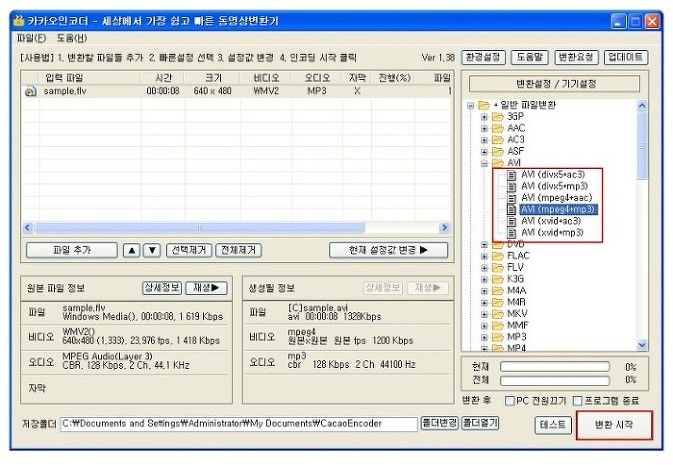Click the sample.flv file icon in list
This screenshot has width=673, height=465.
[31, 91]
